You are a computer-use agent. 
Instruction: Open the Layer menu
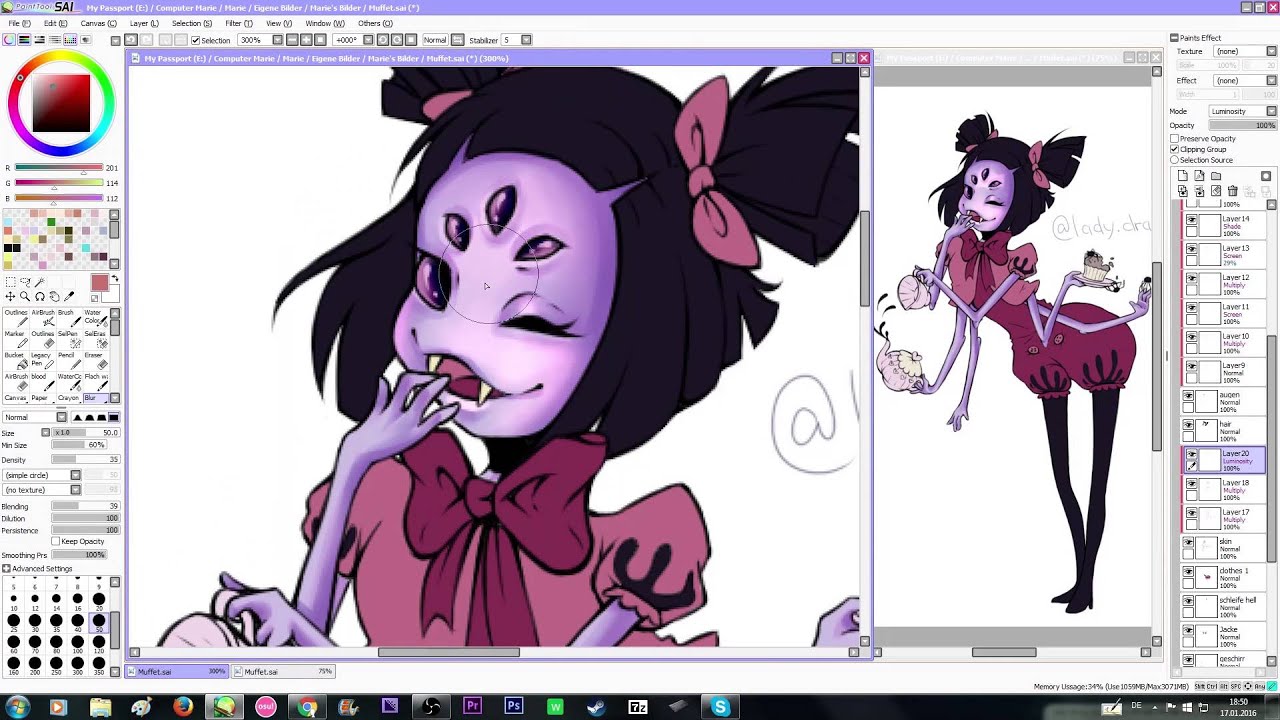tap(144, 23)
